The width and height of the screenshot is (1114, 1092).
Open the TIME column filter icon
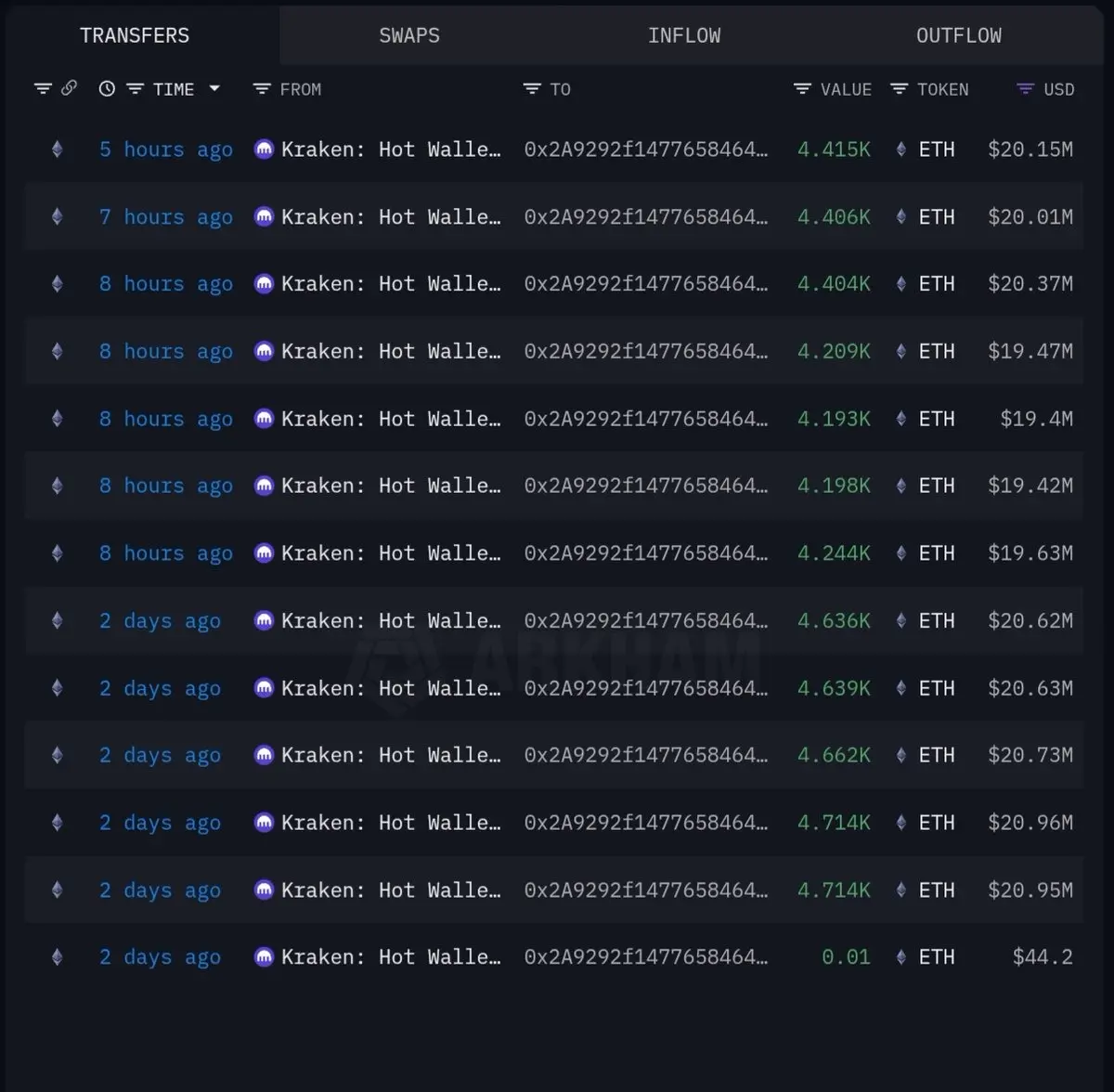point(136,89)
